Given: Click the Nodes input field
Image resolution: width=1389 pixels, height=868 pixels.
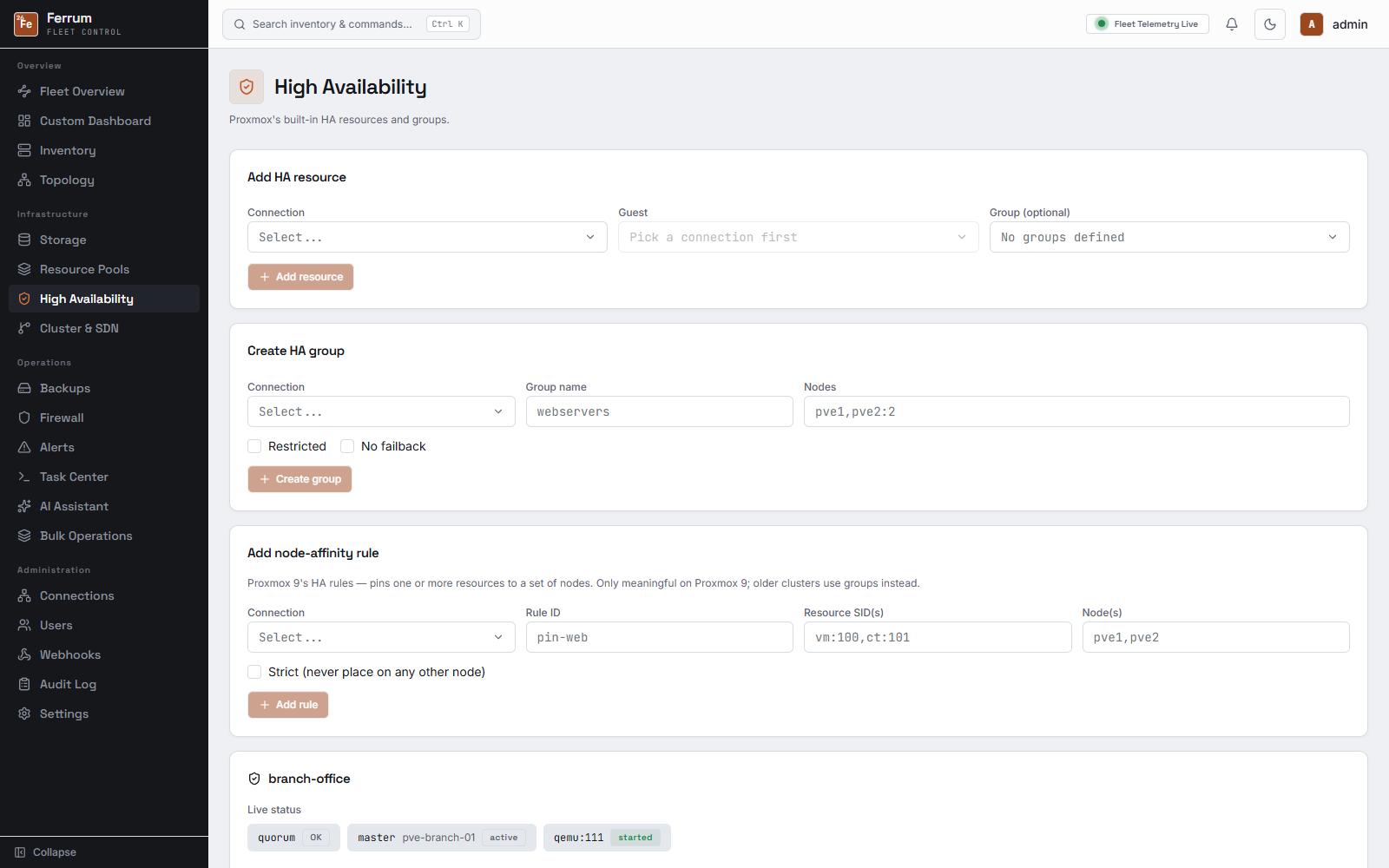Looking at the screenshot, I should tap(1076, 411).
